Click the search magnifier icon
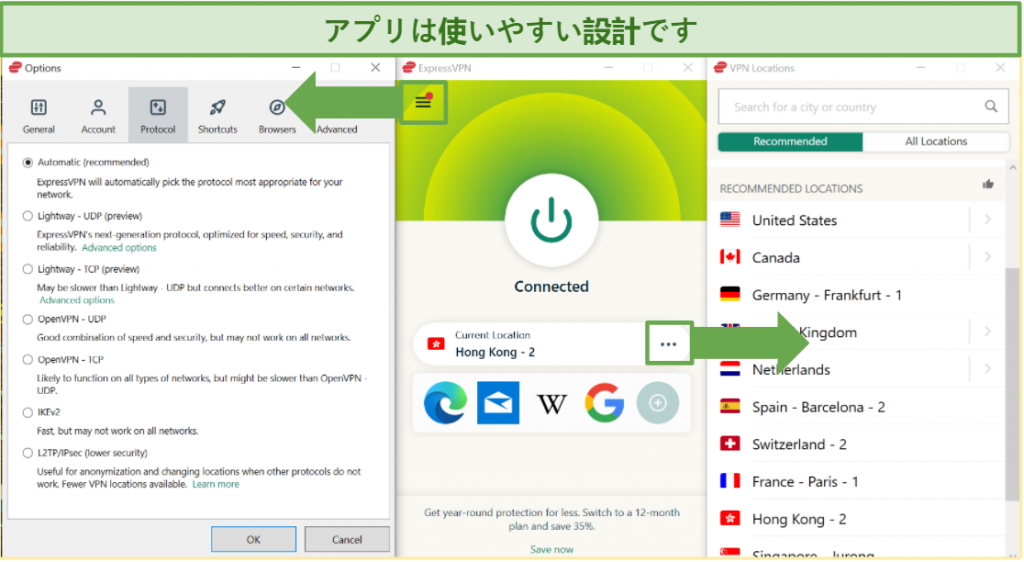Image resolution: width=1024 pixels, height=562 pixels. click(x=991, y=106)
